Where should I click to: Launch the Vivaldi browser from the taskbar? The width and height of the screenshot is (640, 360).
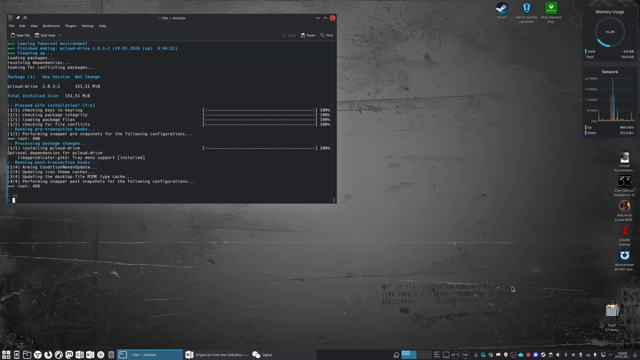click(x=38, y=355)
